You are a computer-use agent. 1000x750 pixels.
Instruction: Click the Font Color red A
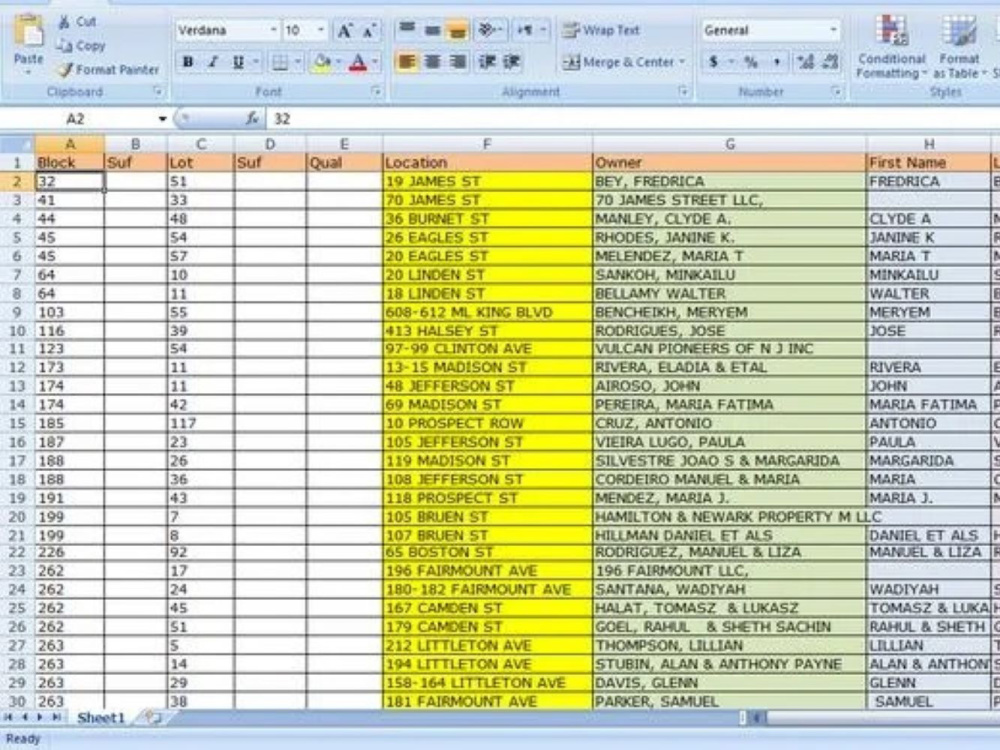click(x=358, y=62)
